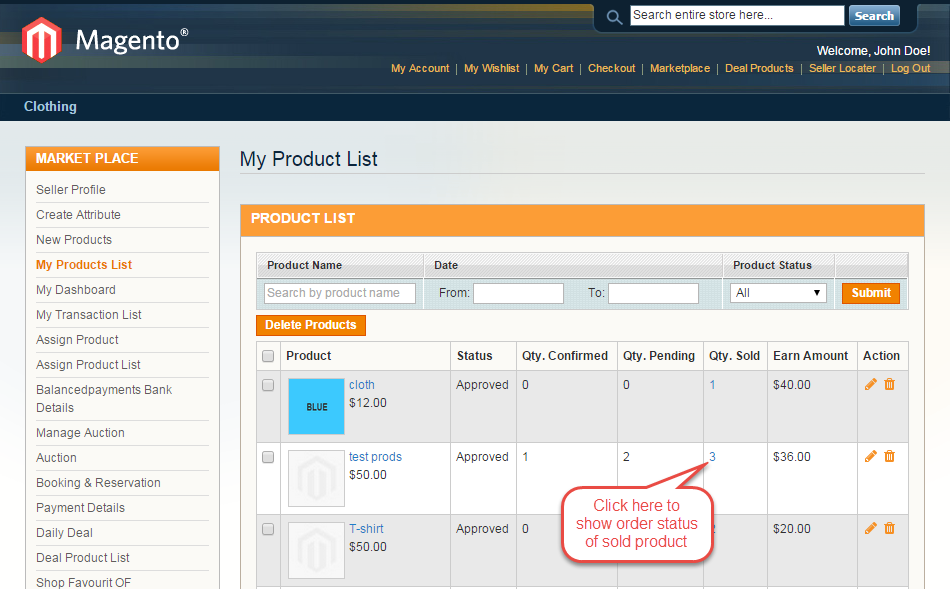950x589 pixels.
Task: Toggle the select-all checkbox in table header
Action: tap(268, 356)
